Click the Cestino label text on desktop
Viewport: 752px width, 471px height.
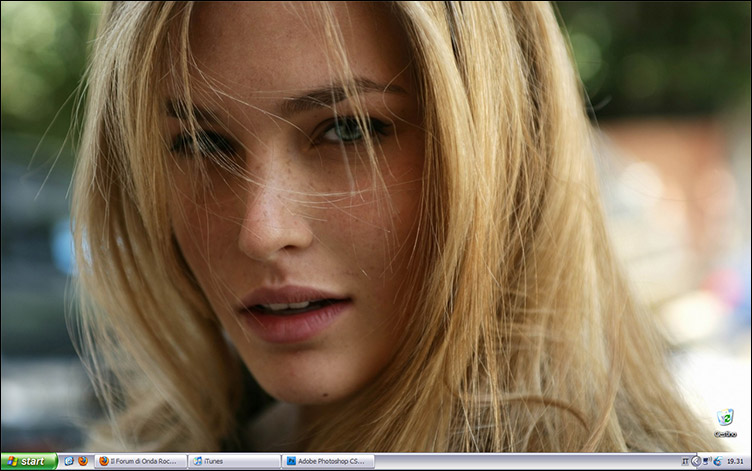725,434
